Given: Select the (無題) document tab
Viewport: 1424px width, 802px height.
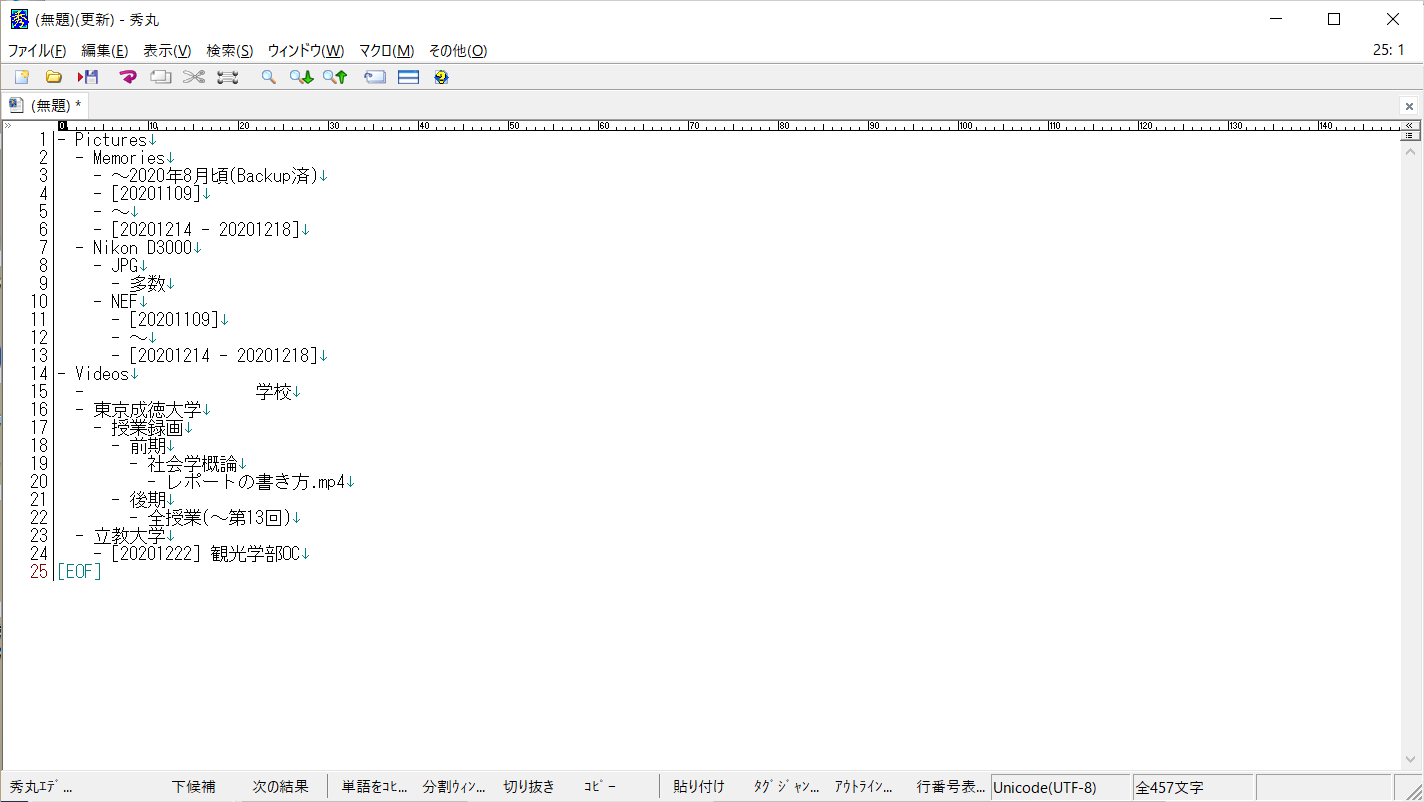Looking at the screenshot, I should (47, 105).
